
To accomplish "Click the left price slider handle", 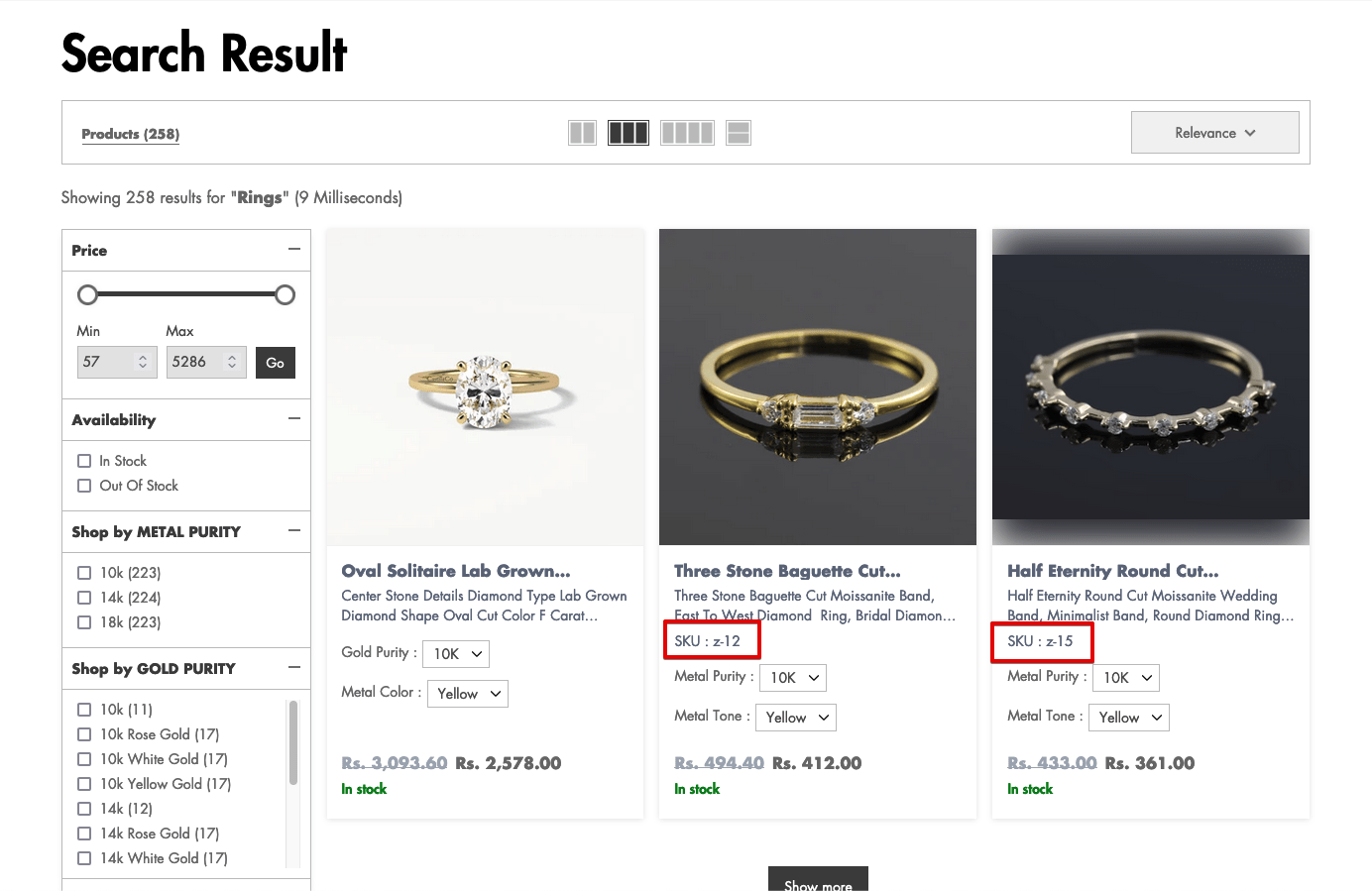I will point(88,294).
